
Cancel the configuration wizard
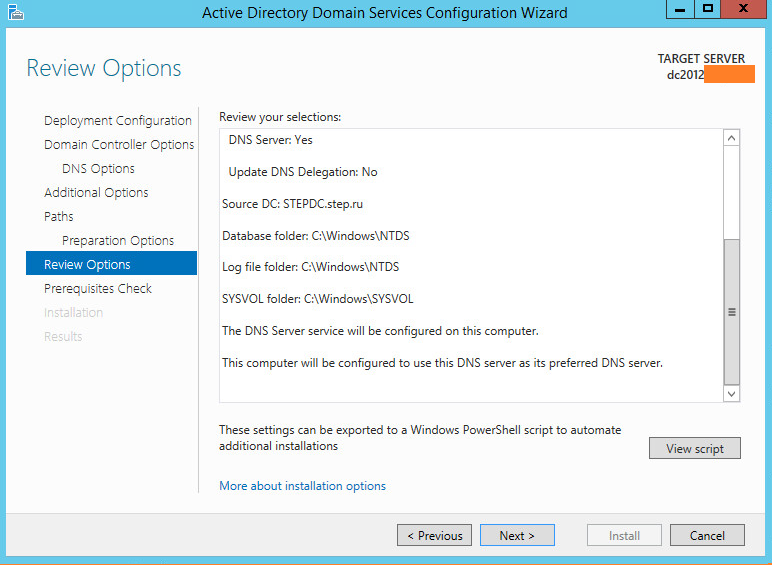coord(707,535)
